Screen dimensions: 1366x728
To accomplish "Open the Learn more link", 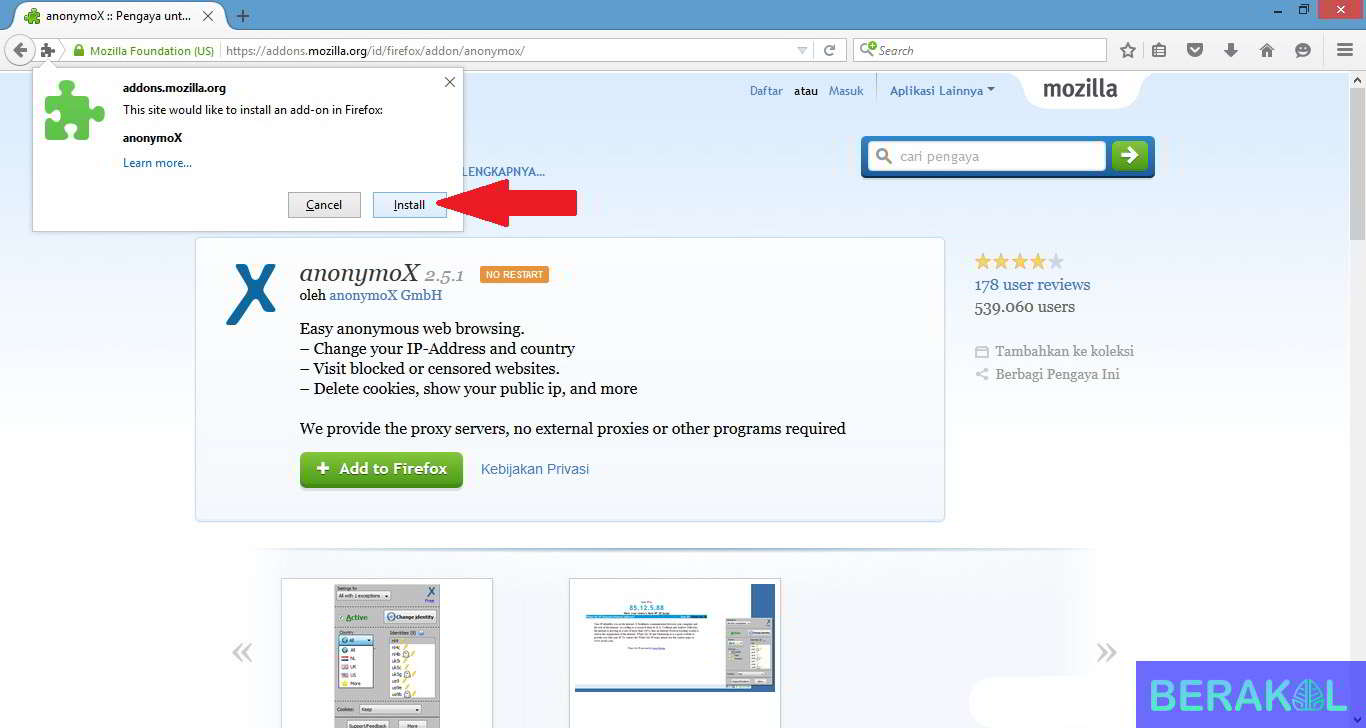I will (x=157, y=163).
